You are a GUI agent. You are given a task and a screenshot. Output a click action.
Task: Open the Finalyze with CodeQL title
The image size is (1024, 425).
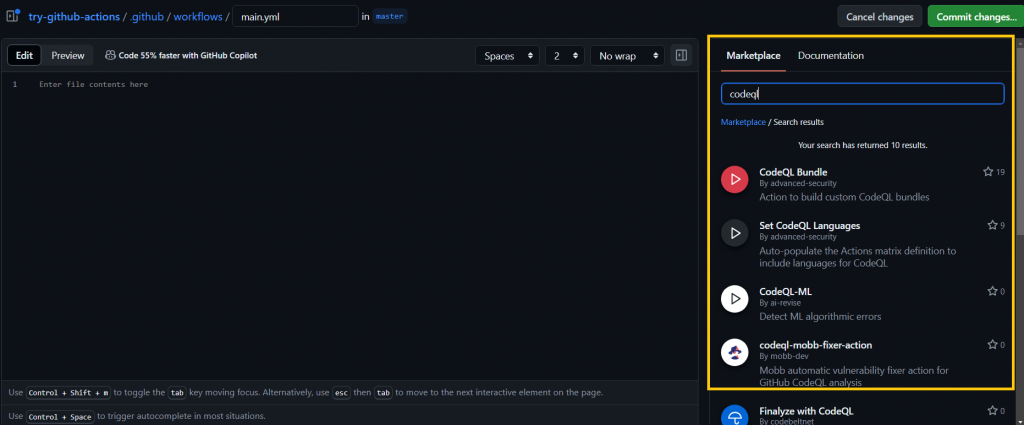click(807, 411)
